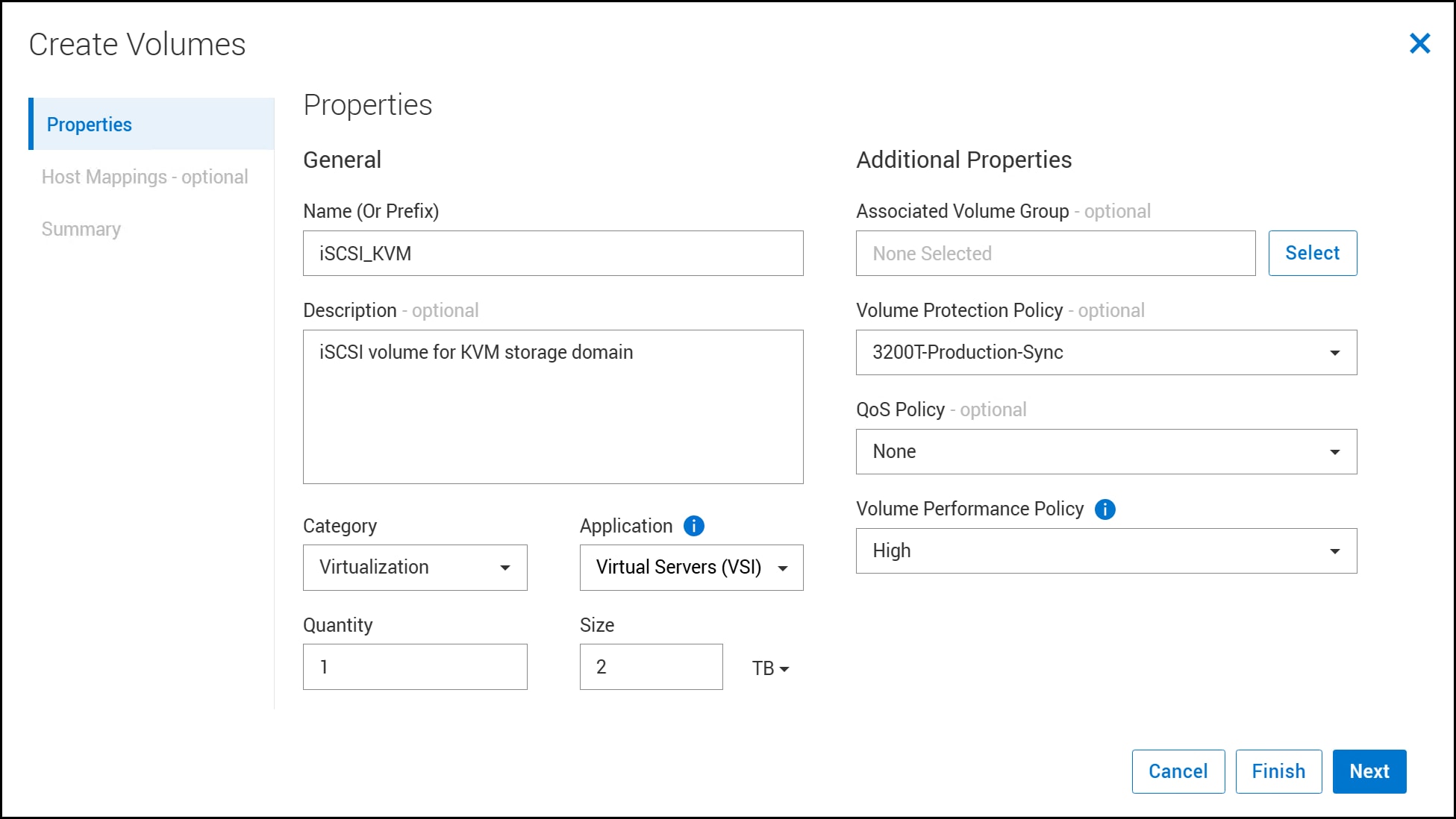Go to Host Mappings - optional step
The height and width of the screenshot is (819, 1456).
pyautogui.click(x=145, y=177)
